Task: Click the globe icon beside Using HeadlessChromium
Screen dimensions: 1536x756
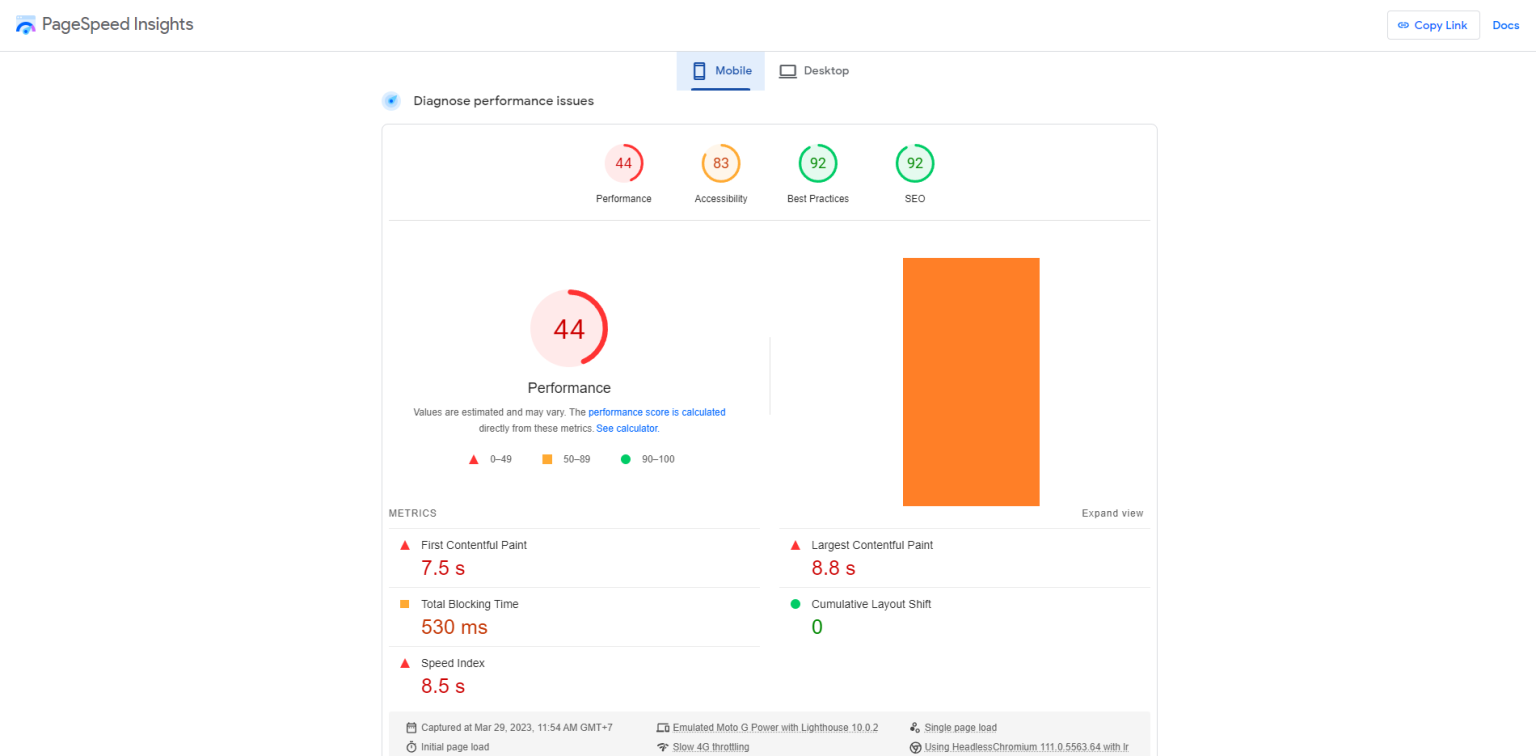Action: coord(915,746)
